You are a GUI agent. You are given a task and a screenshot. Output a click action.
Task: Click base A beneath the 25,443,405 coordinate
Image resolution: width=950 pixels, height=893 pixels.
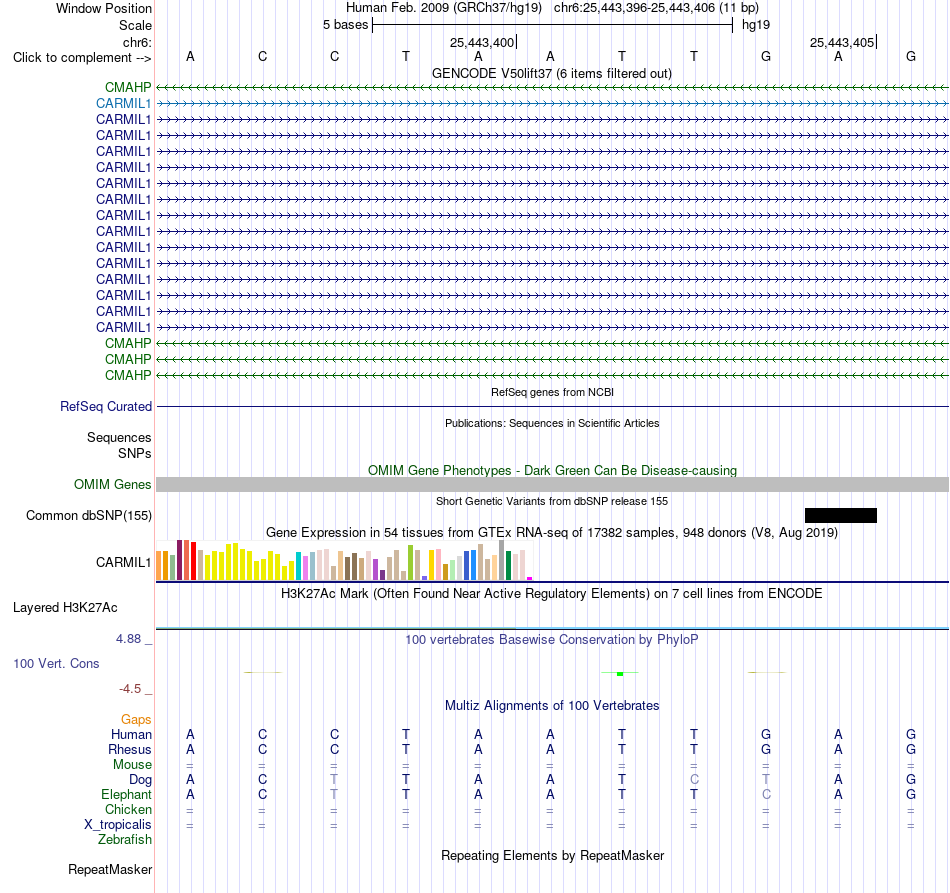(x=838, y=56)
